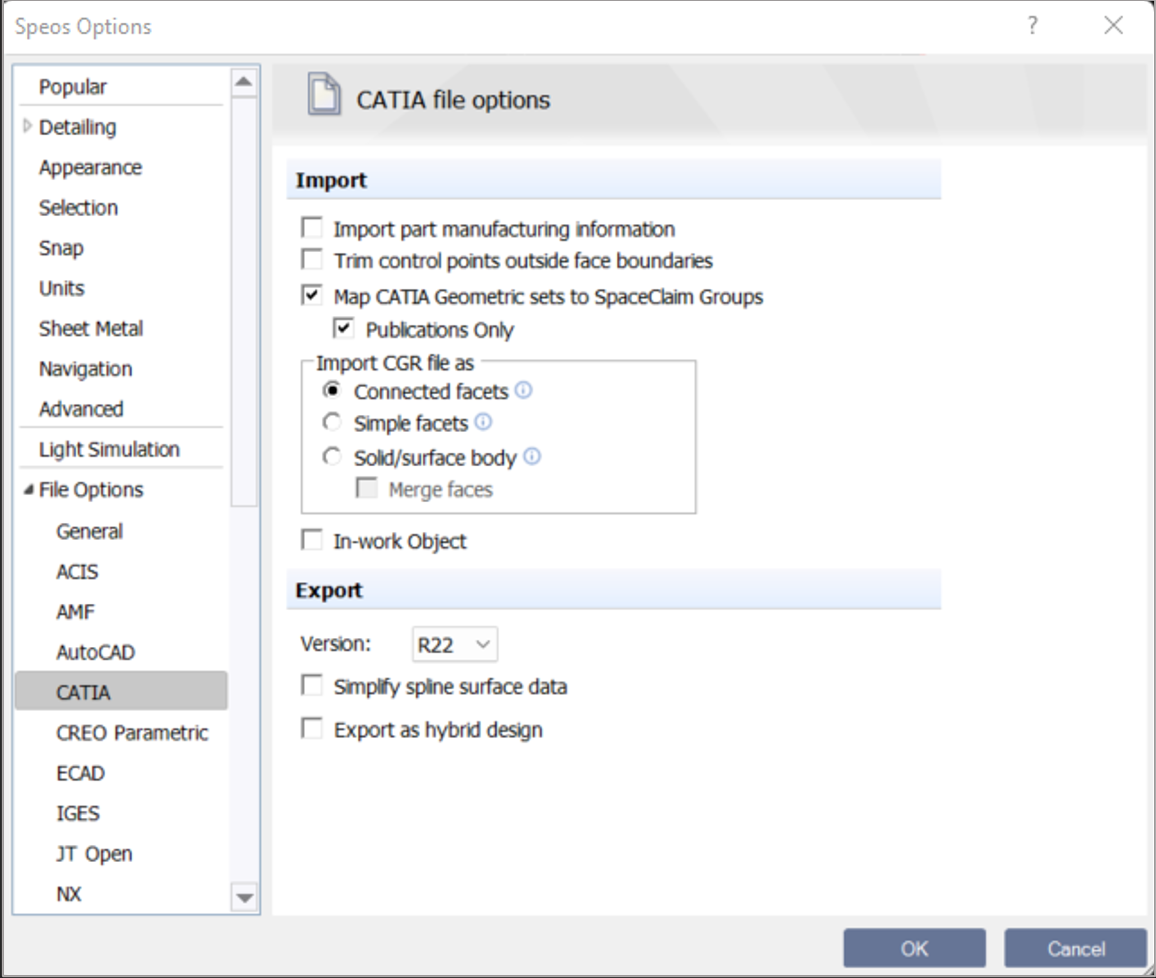Viewport: 1156px width, 978px height.
Task: Open ECAD file options
Action: 80,773
